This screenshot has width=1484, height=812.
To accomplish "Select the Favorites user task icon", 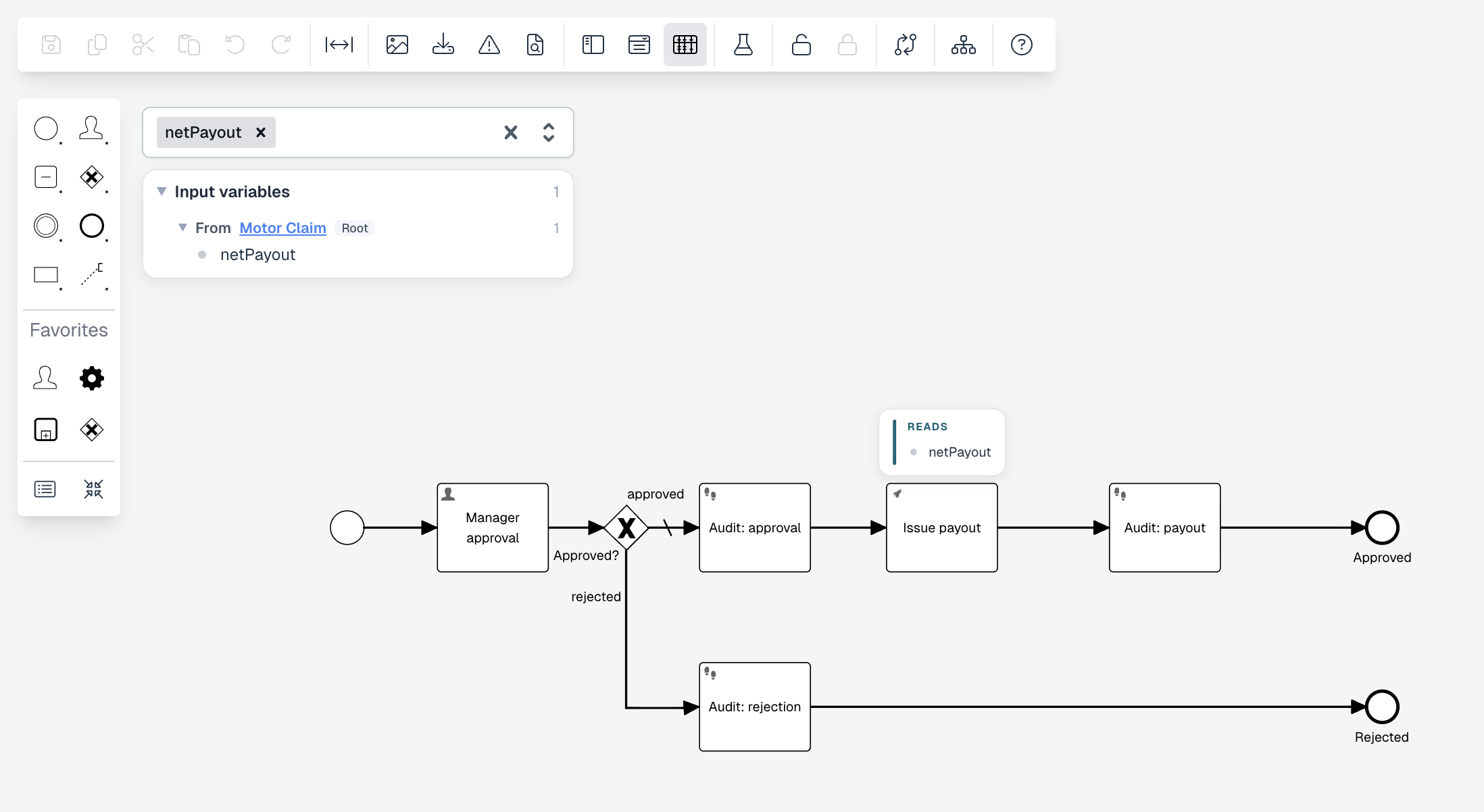I will coord(45,378).
